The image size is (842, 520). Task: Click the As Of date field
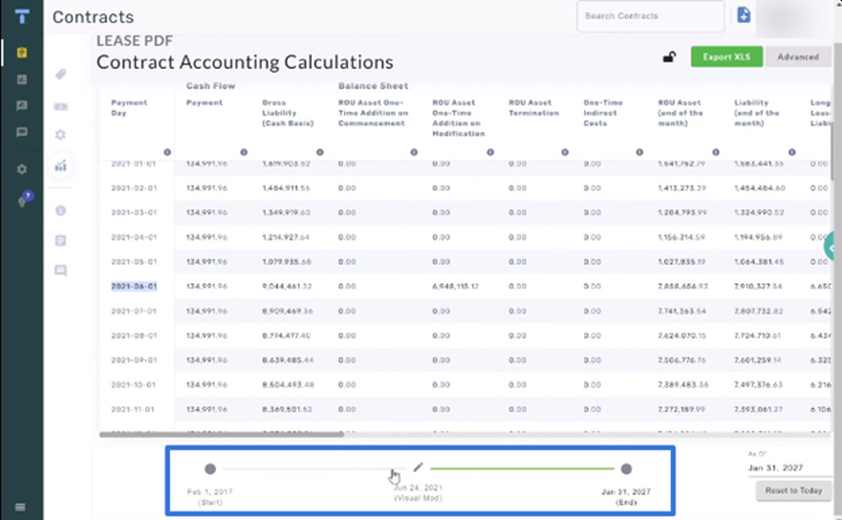tap(788, 468)
